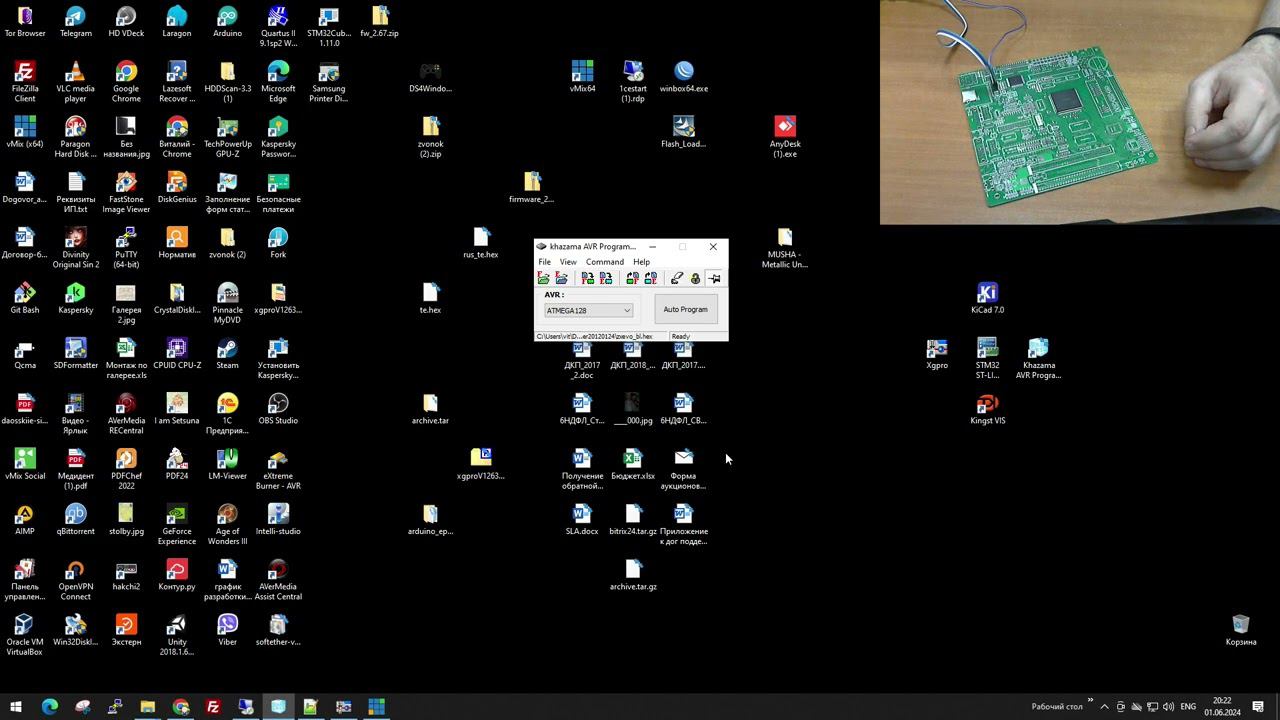Toggle the always-on-top pin icon in Khazama
The height and width of the screenshot is (720, 1280).
click(x=714, y=279)
